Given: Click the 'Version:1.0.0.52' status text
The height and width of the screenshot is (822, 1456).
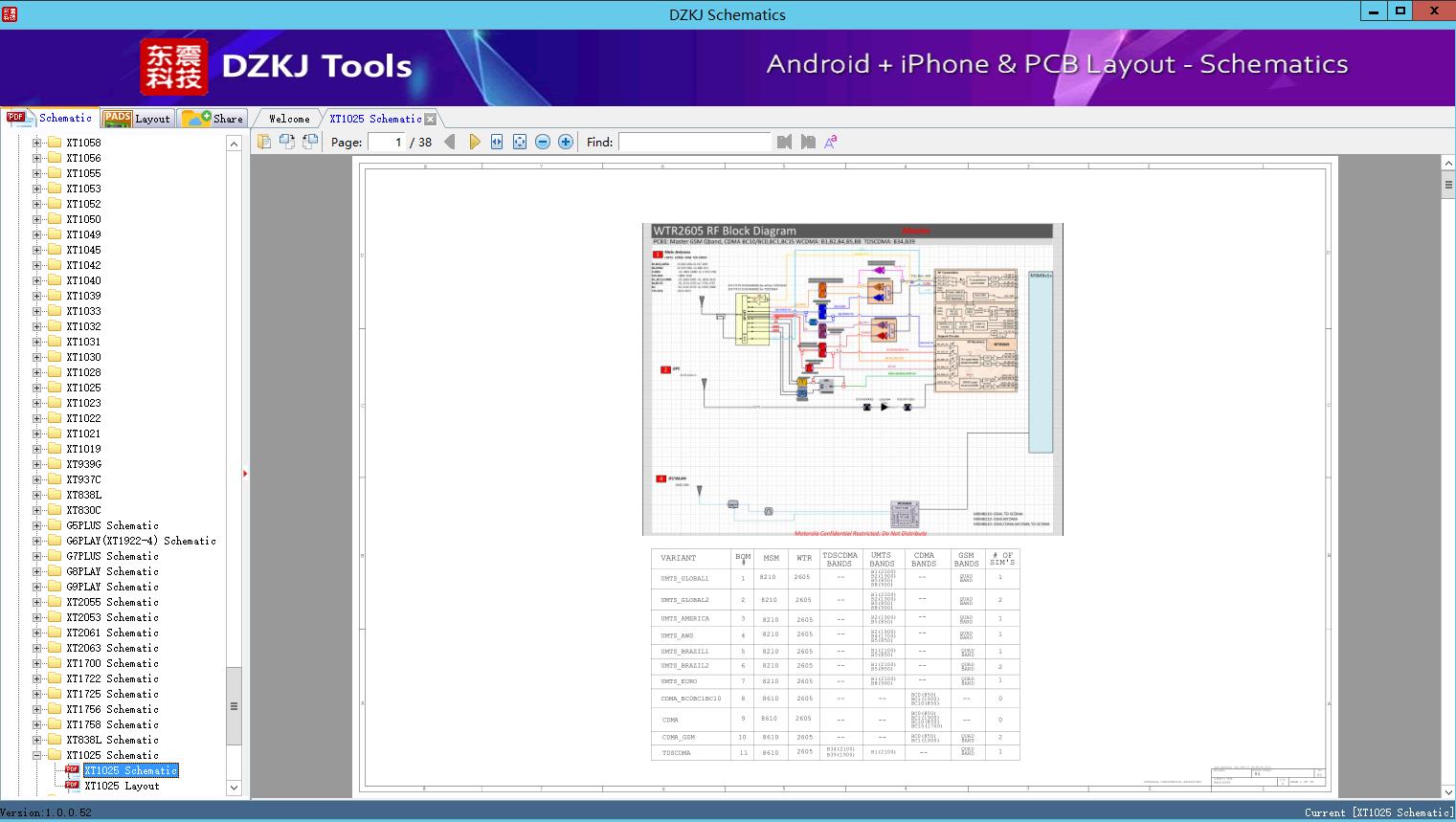Looking at the screenshot, I should coord(47,812).
